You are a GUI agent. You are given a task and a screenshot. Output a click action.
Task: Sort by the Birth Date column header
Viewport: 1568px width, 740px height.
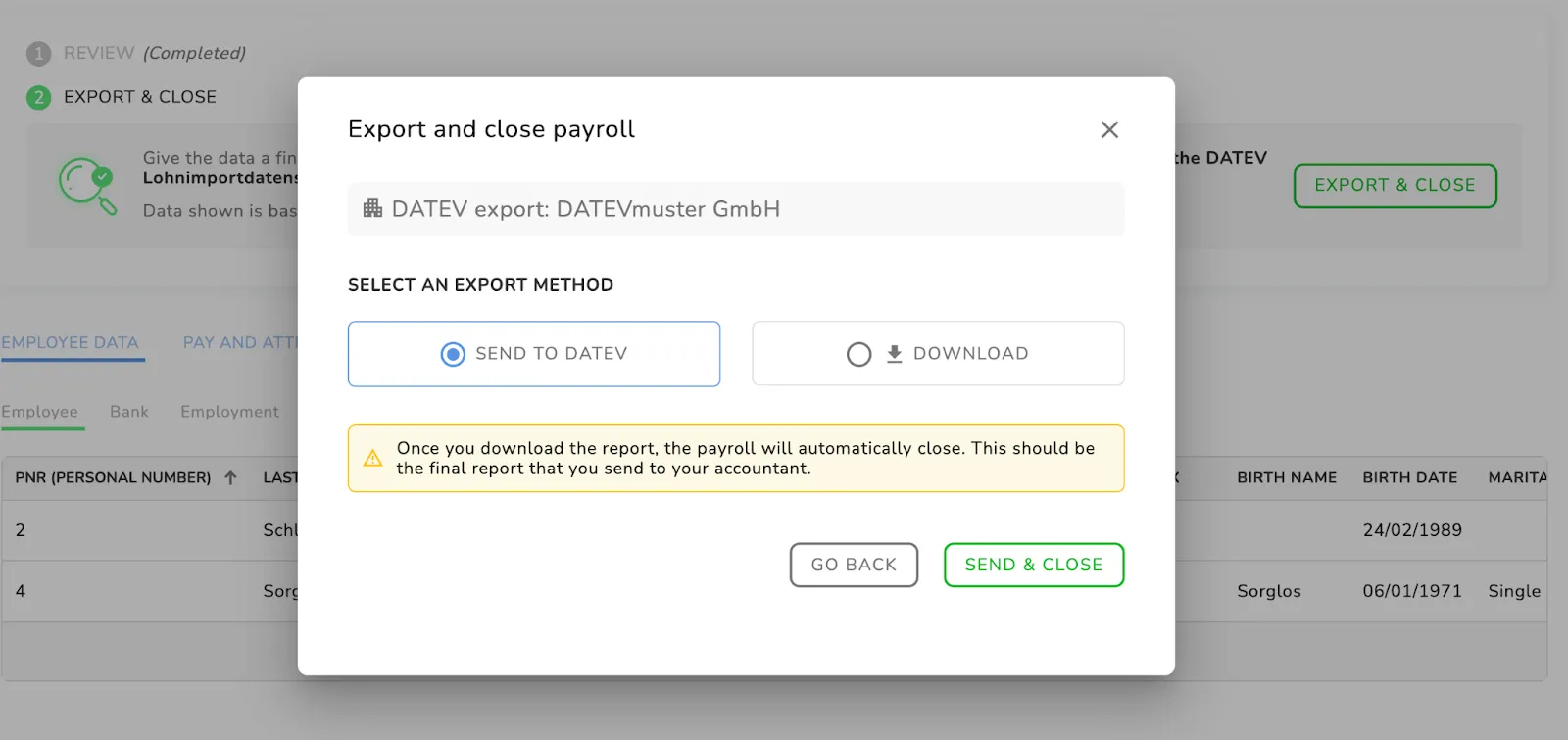(1409, 477)
